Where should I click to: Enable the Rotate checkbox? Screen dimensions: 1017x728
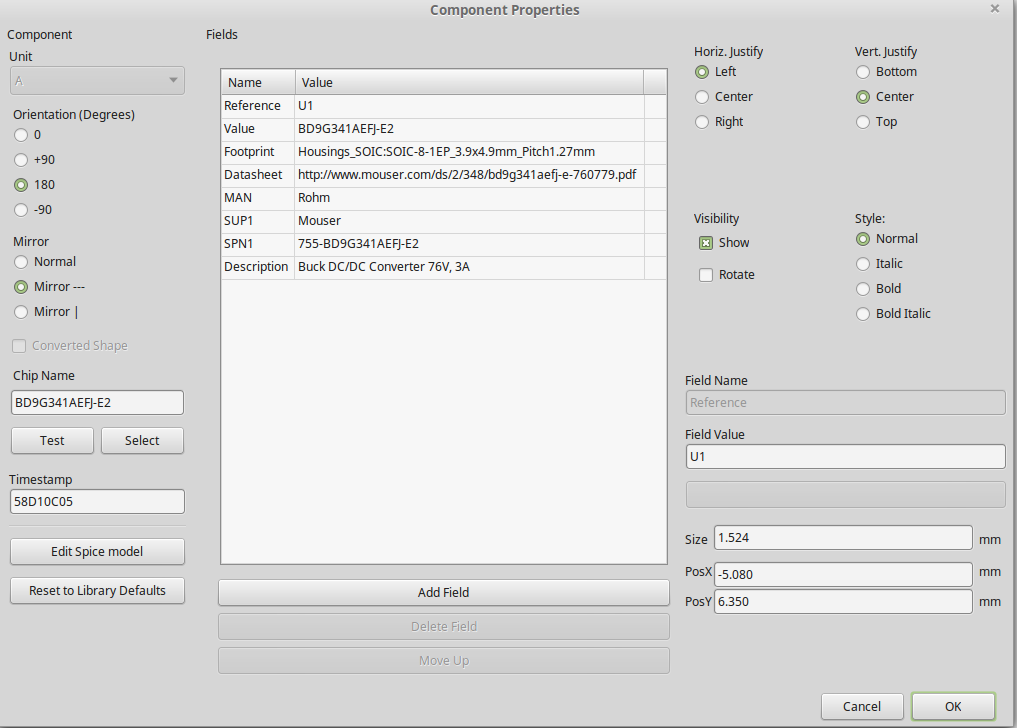[706, 275]
